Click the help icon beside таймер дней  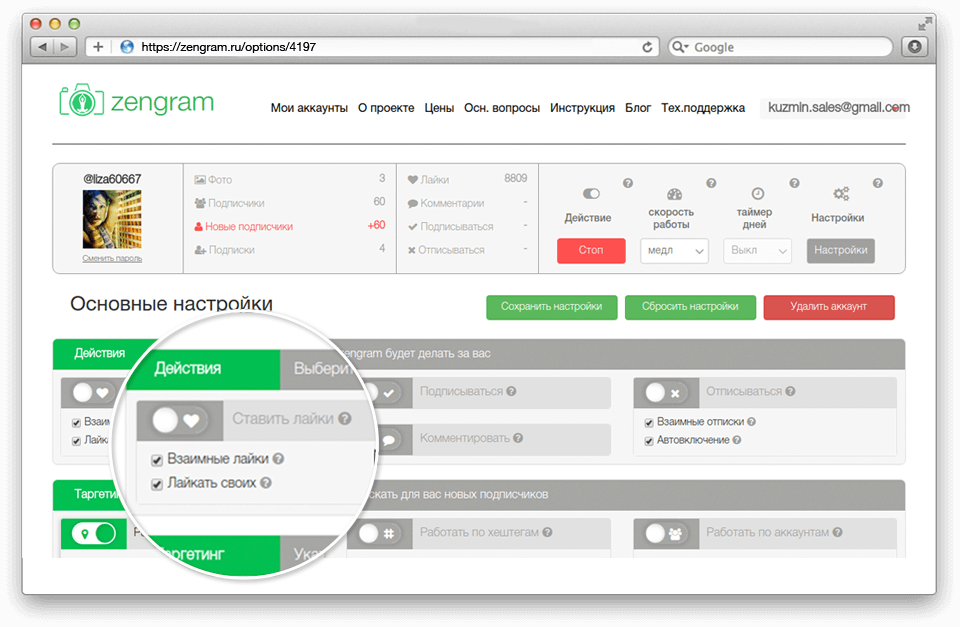click(794, 183)
